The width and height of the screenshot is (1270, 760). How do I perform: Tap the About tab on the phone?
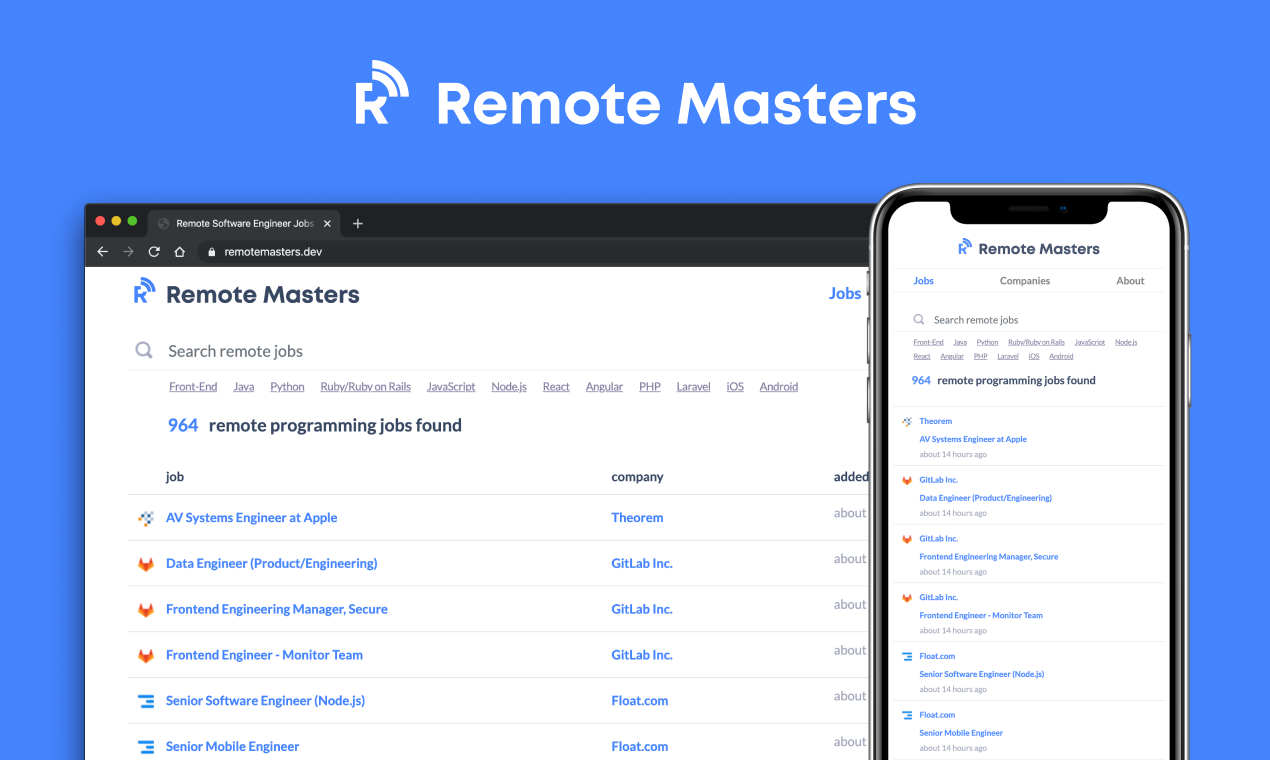(x=1130, y=281)
